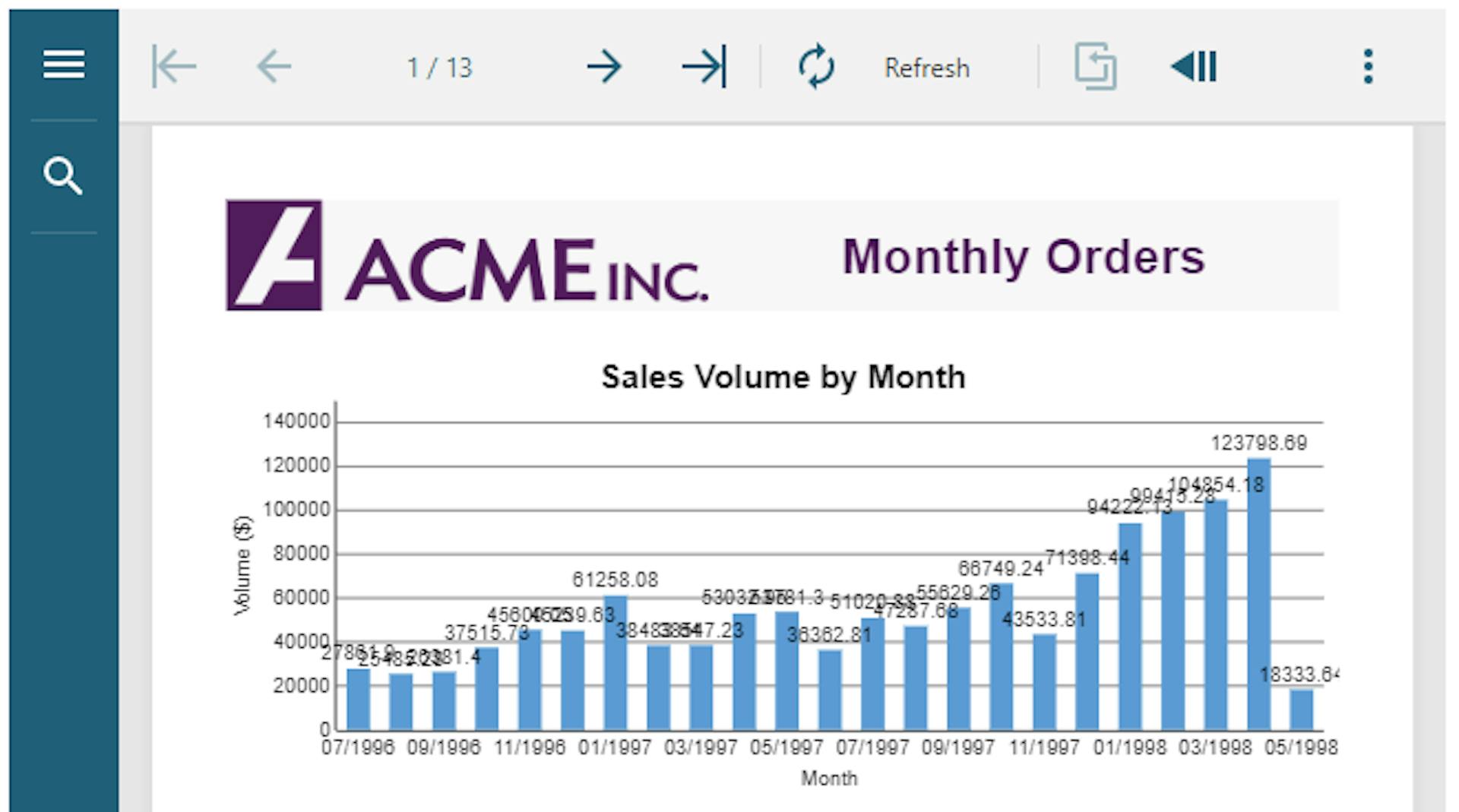Advance to the next page
This screenshot has width=1459, height=812.
pos(604,67)
